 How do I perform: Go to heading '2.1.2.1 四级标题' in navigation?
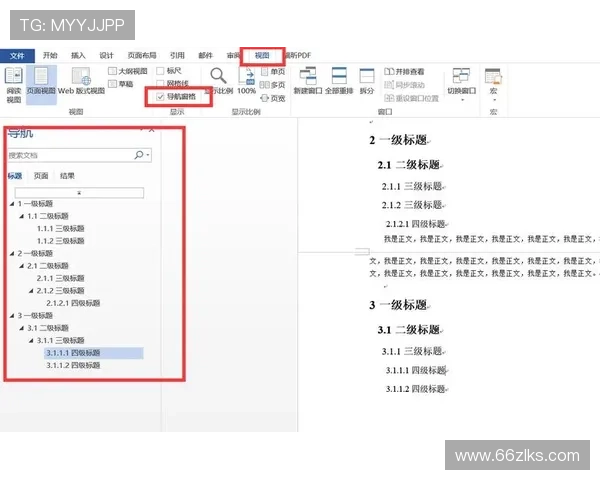click(x=73, y=303)
